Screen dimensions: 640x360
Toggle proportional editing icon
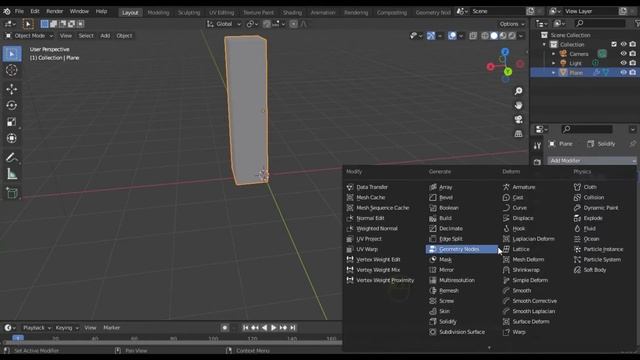(x=293, y=24)
